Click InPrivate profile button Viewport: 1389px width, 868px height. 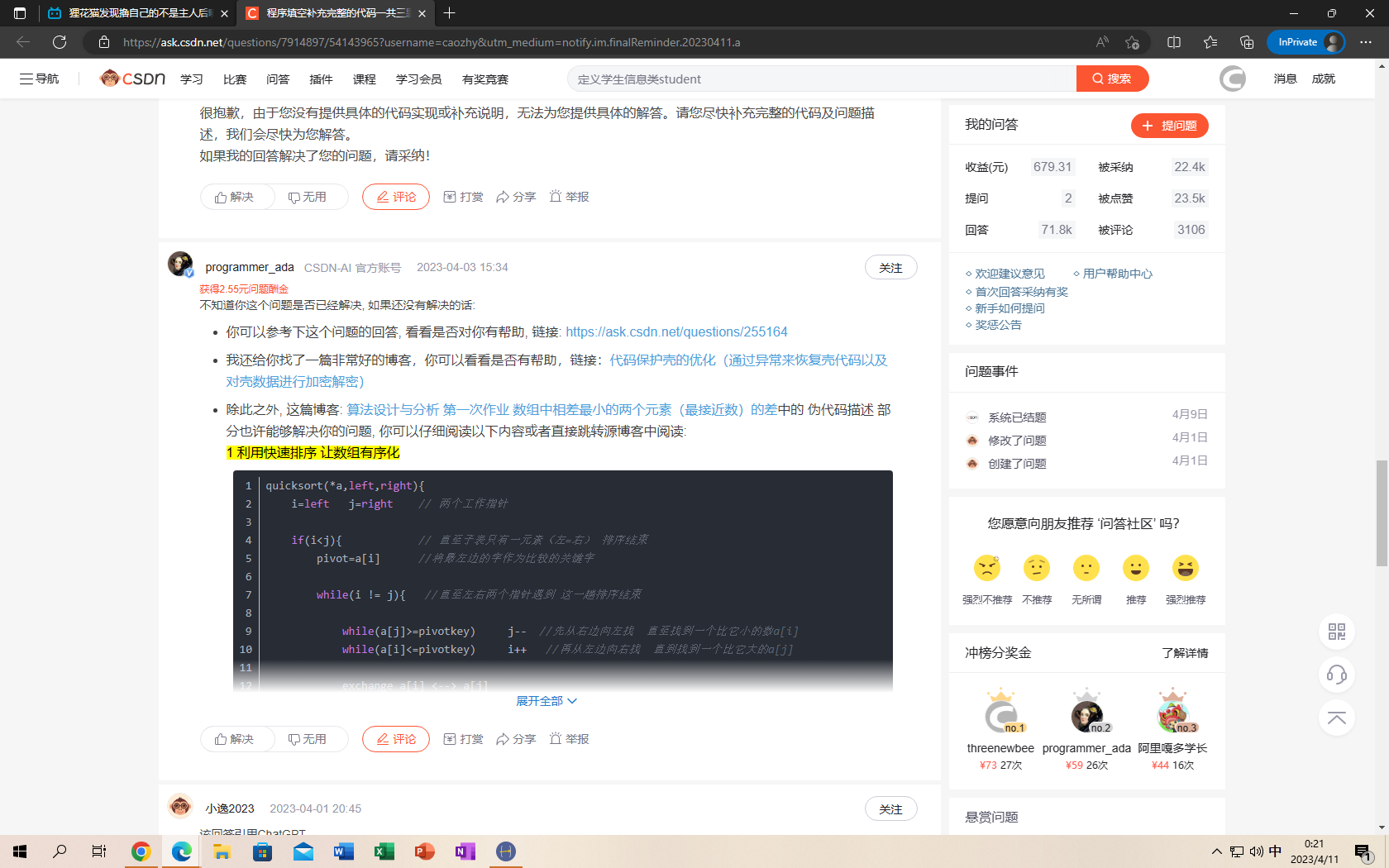pos(1306,42)
